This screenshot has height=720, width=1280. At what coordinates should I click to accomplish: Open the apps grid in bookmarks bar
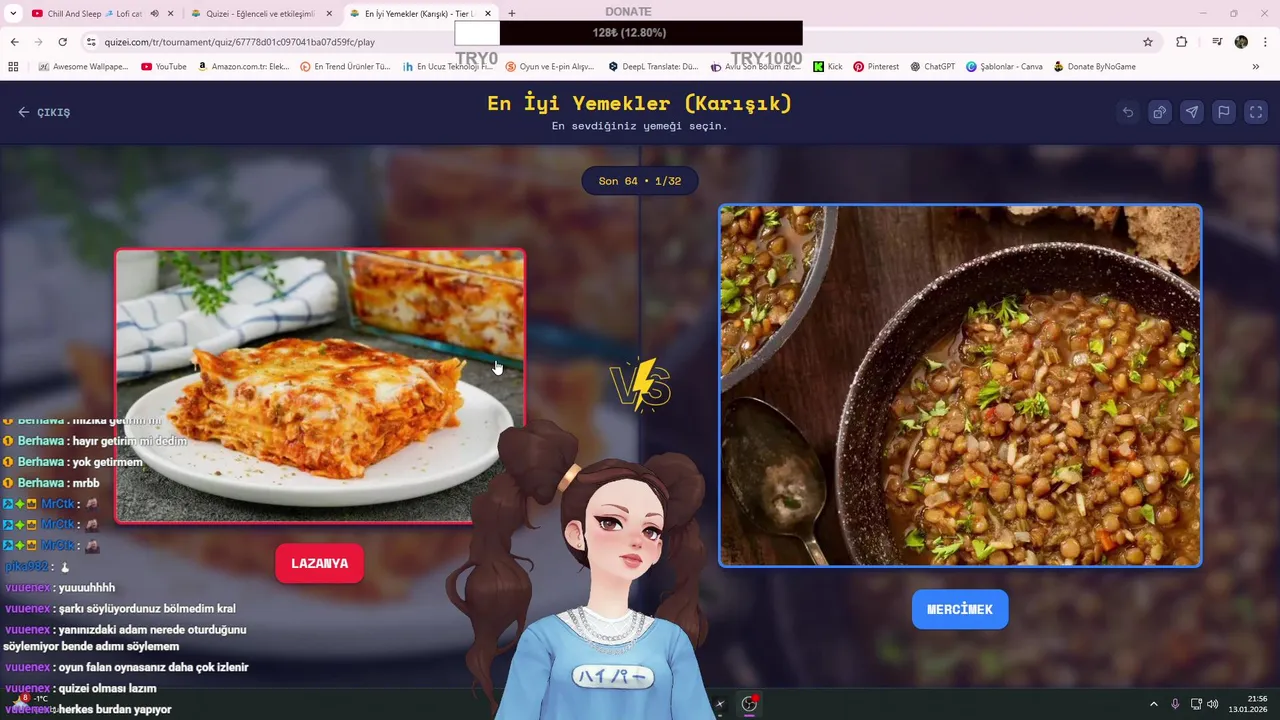point(13,67)
